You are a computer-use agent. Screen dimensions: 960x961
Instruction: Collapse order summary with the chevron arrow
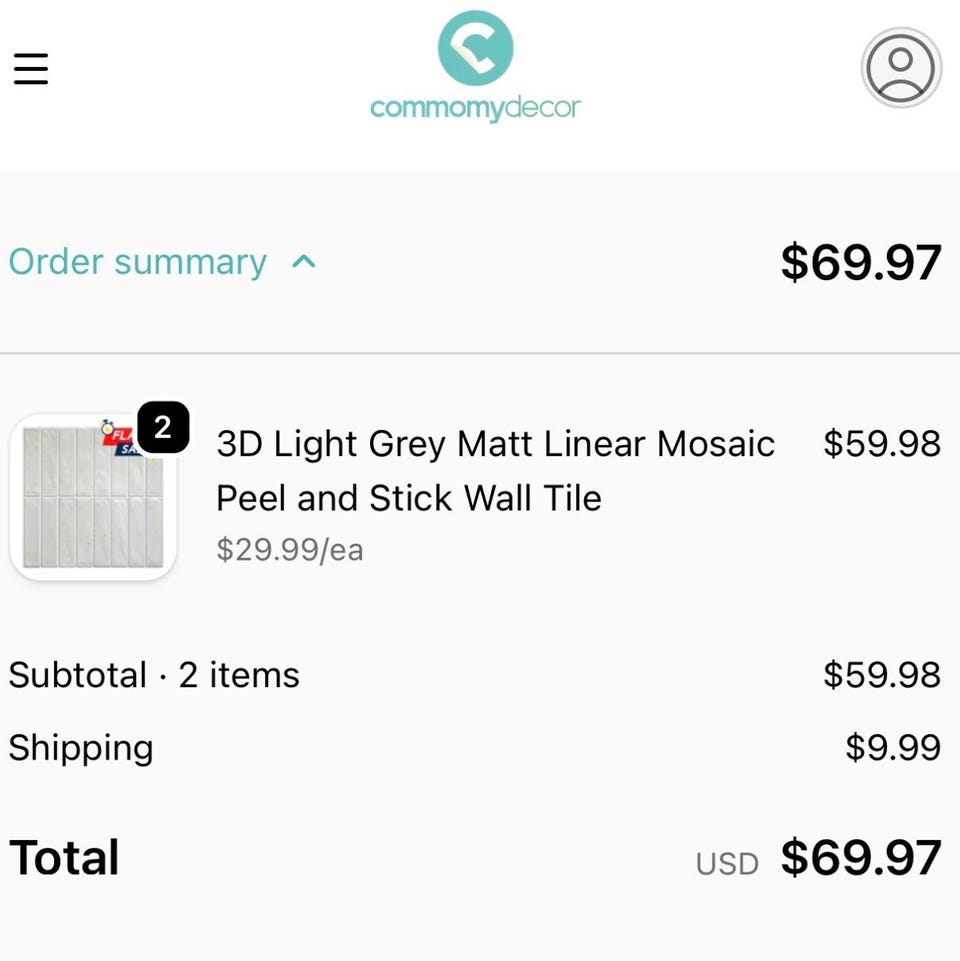tap(303, 262)
